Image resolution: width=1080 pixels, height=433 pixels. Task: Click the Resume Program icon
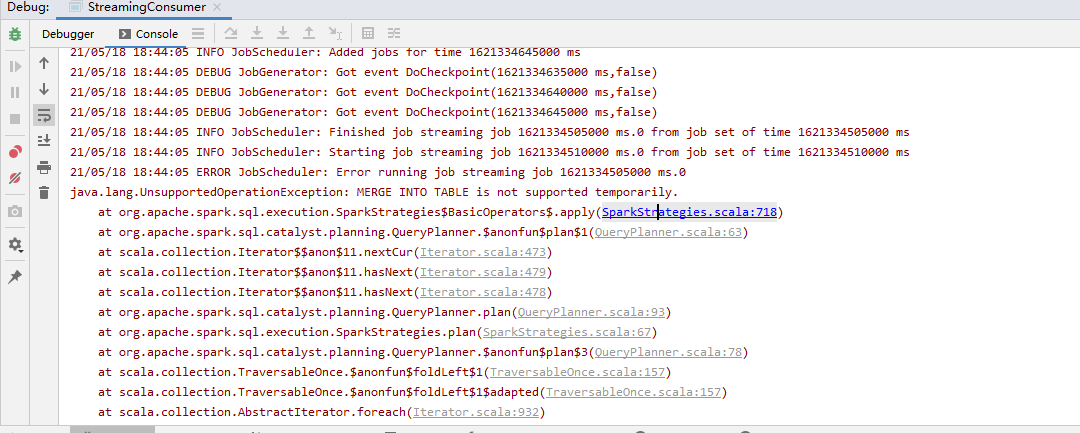pyautogui.click(x=15, y=66)
